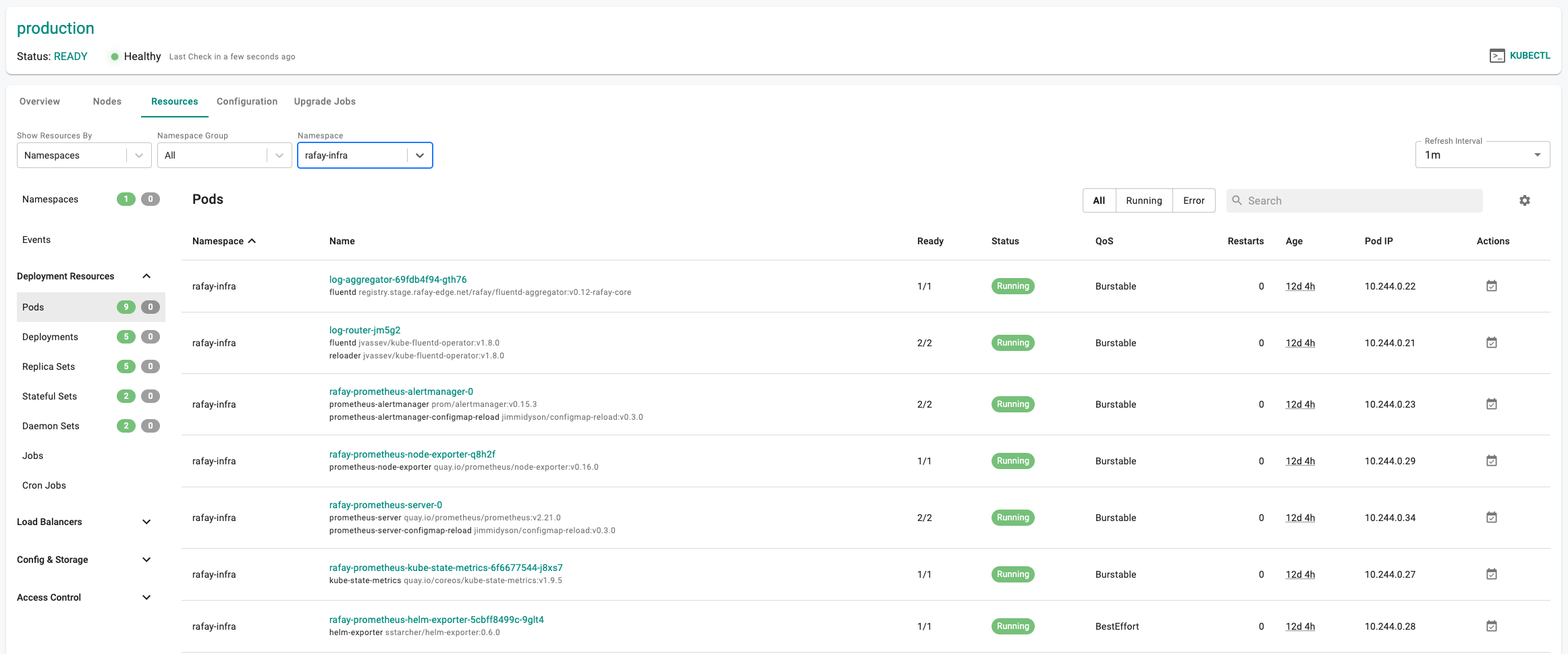
Task: Toggle the Error pods filter
Action: (1193, 200)
